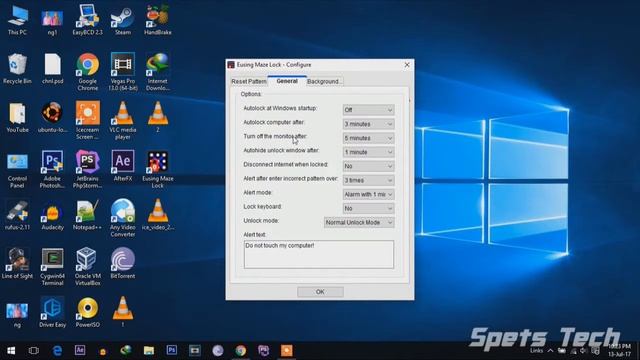Click the taskbar clock and date
Screen dimensions: 640x360
coord(619,350)
